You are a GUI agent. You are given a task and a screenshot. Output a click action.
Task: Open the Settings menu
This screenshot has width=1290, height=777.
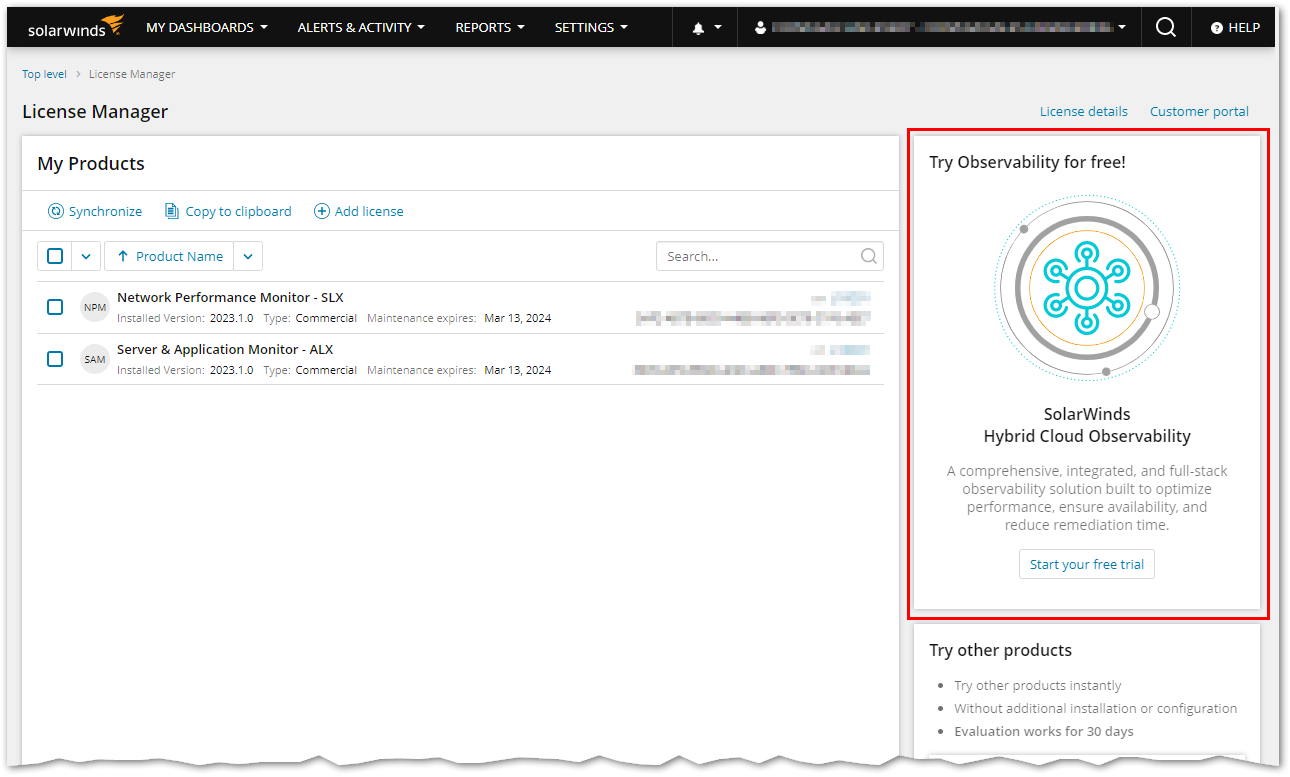pos(591,28)
